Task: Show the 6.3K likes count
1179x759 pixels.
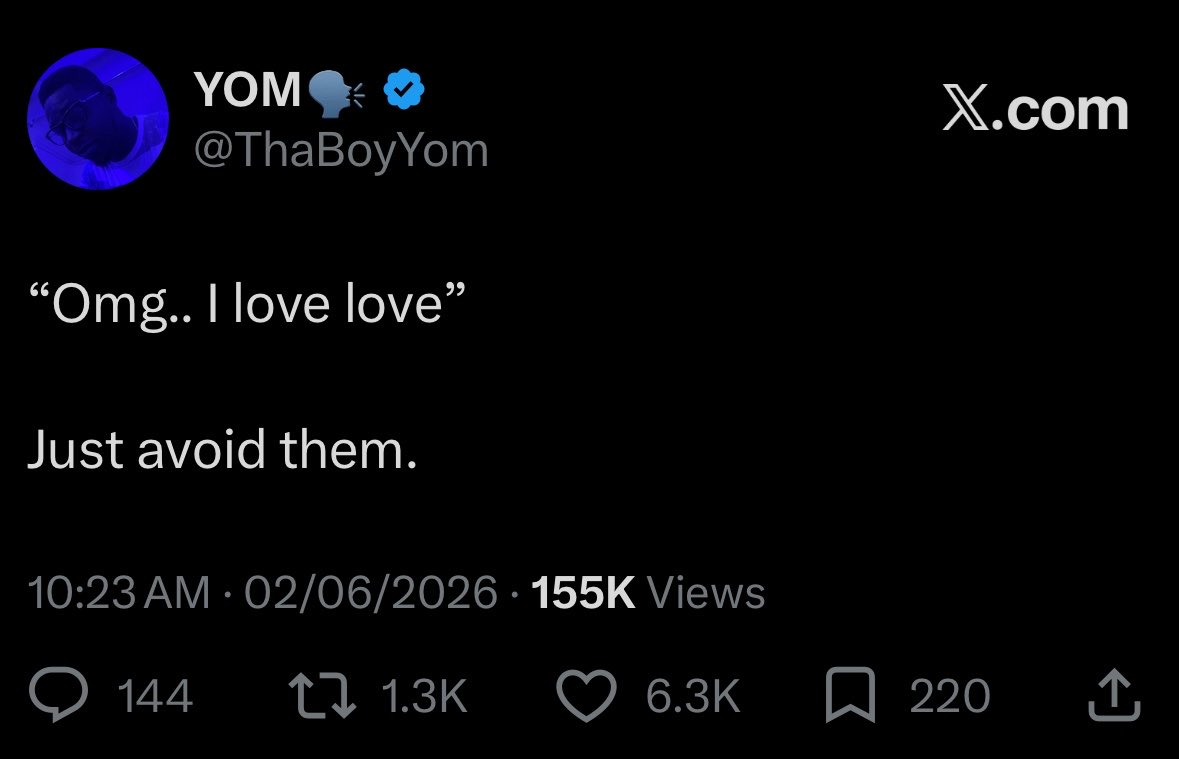Action: click(693, 695)
